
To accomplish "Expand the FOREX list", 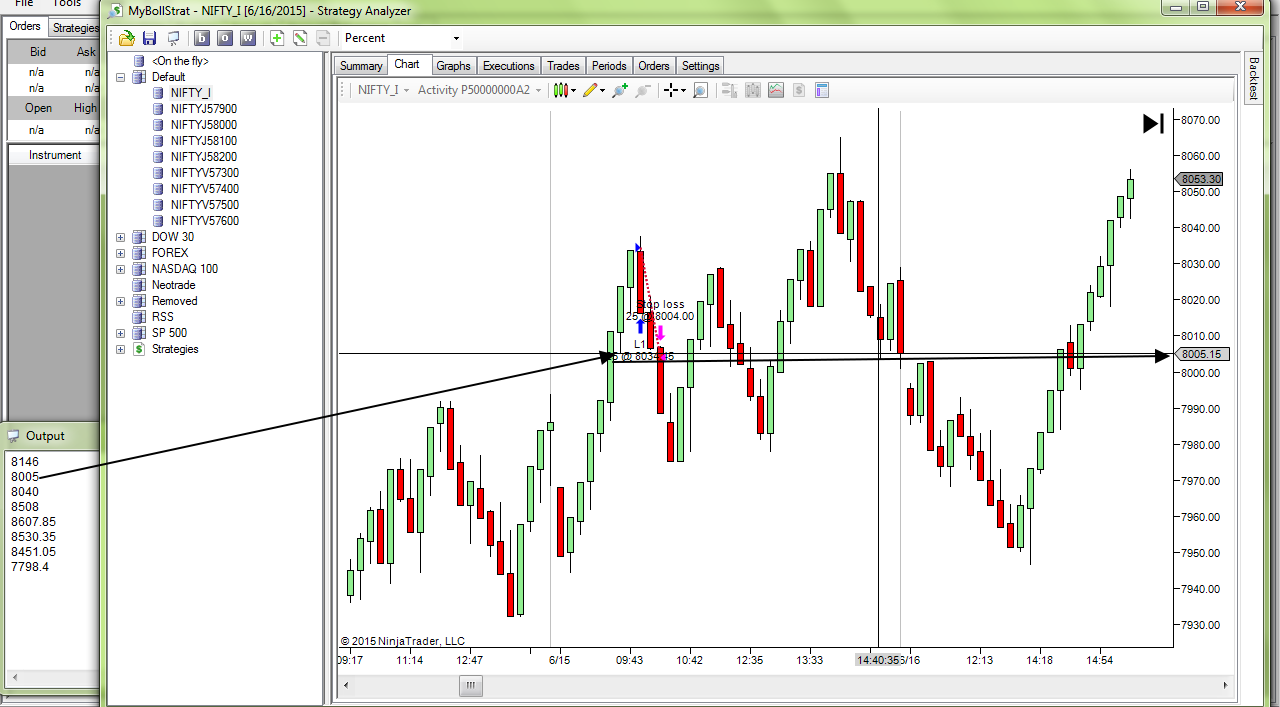I will pyautogui.click(x=121, y=253).
